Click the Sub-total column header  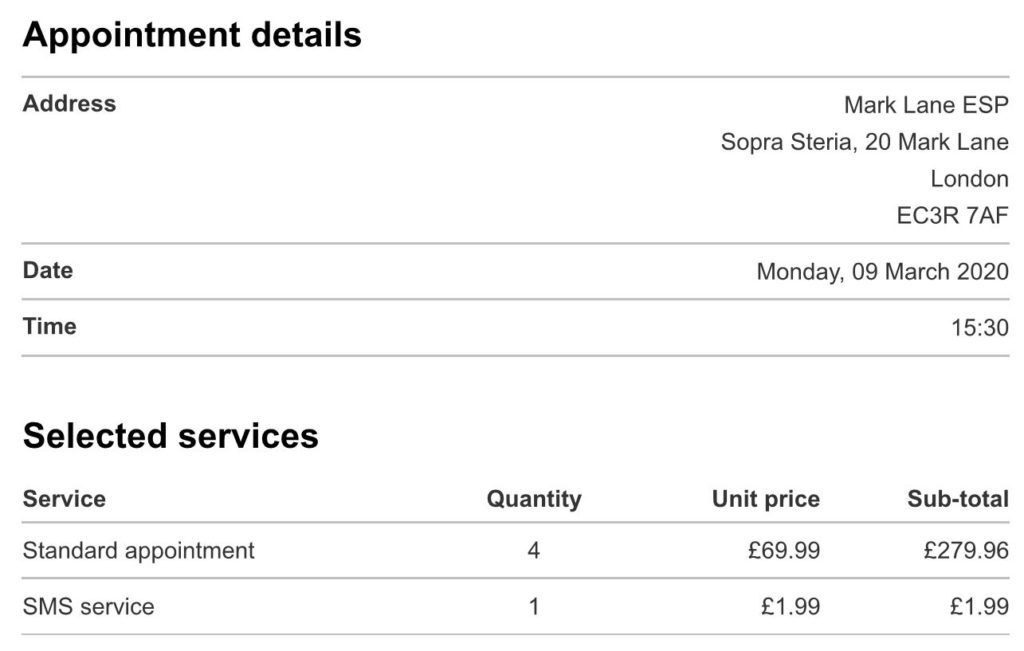(x=958, y=499)
